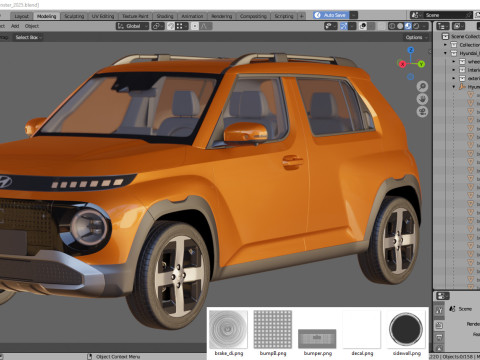
Task: Click the camera view toggle icon
Action: pyautogui.click(x=422, y=112)
